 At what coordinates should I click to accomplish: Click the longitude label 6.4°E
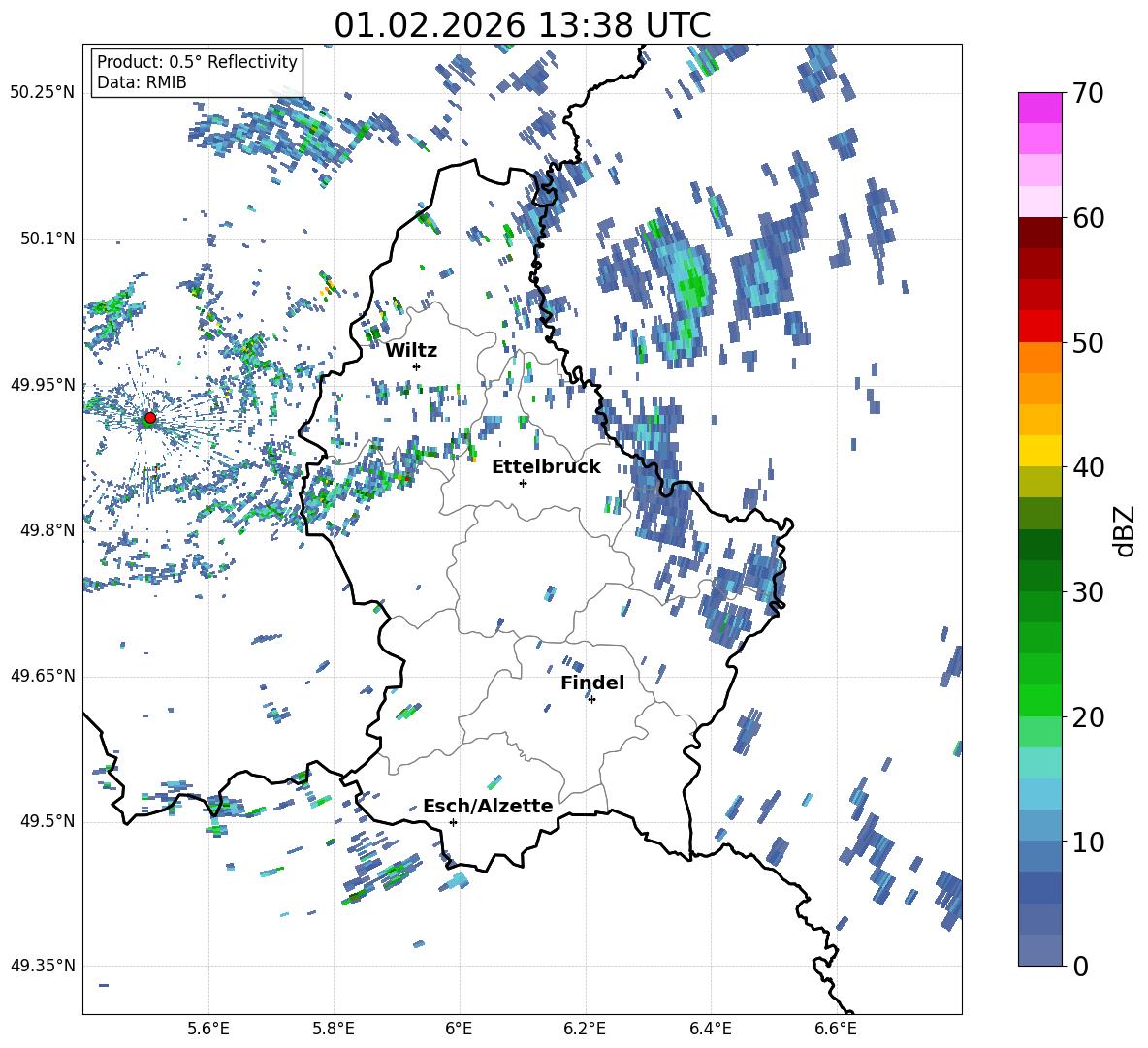710,1029
